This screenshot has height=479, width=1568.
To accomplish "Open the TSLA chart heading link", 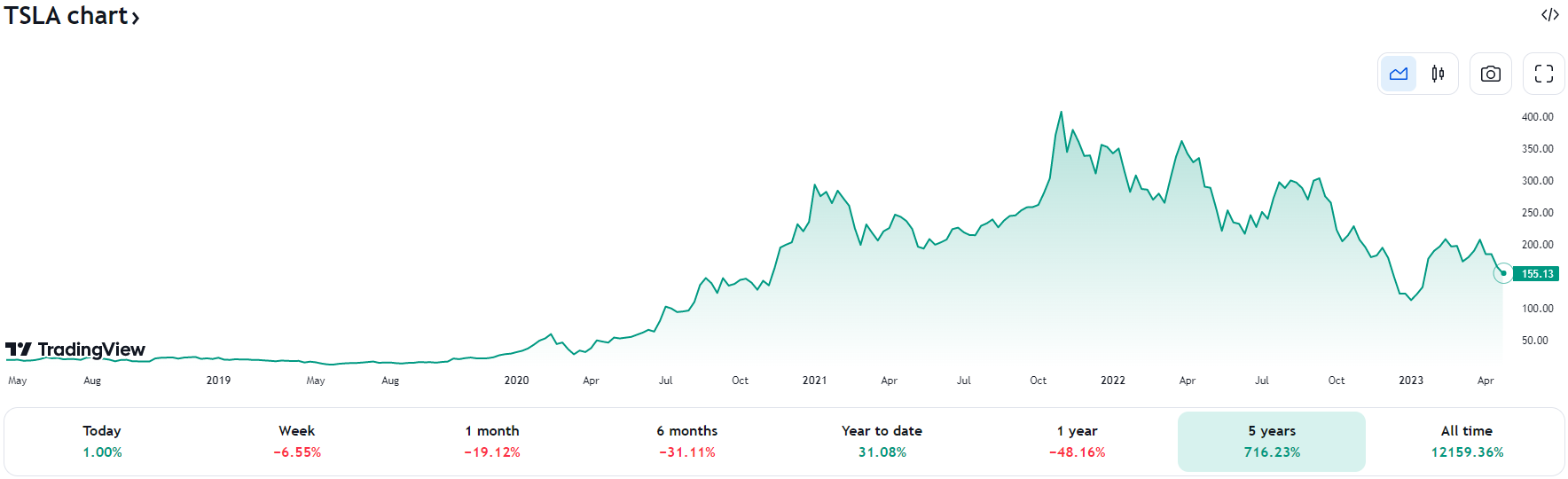I will click(x=67, y=16).
